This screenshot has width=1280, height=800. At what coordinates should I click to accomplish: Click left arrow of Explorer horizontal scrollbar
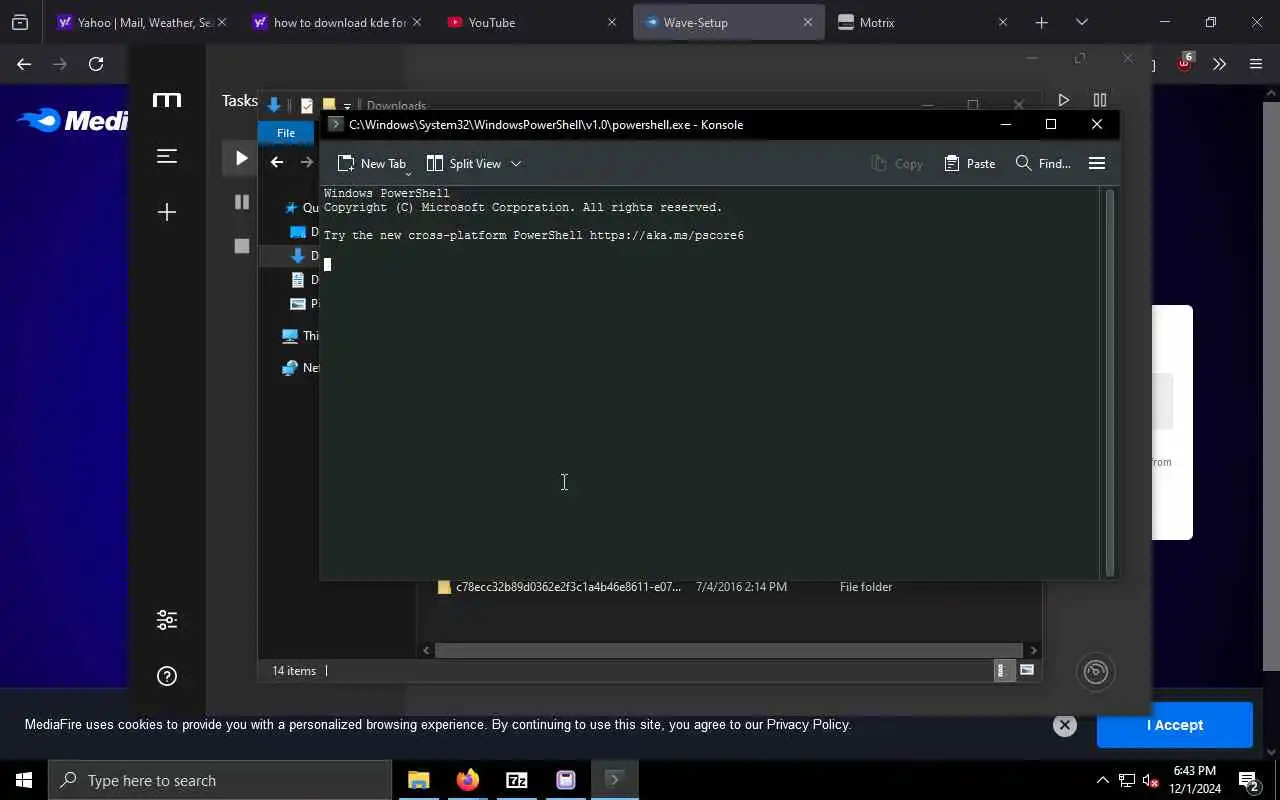coord(426,650)
